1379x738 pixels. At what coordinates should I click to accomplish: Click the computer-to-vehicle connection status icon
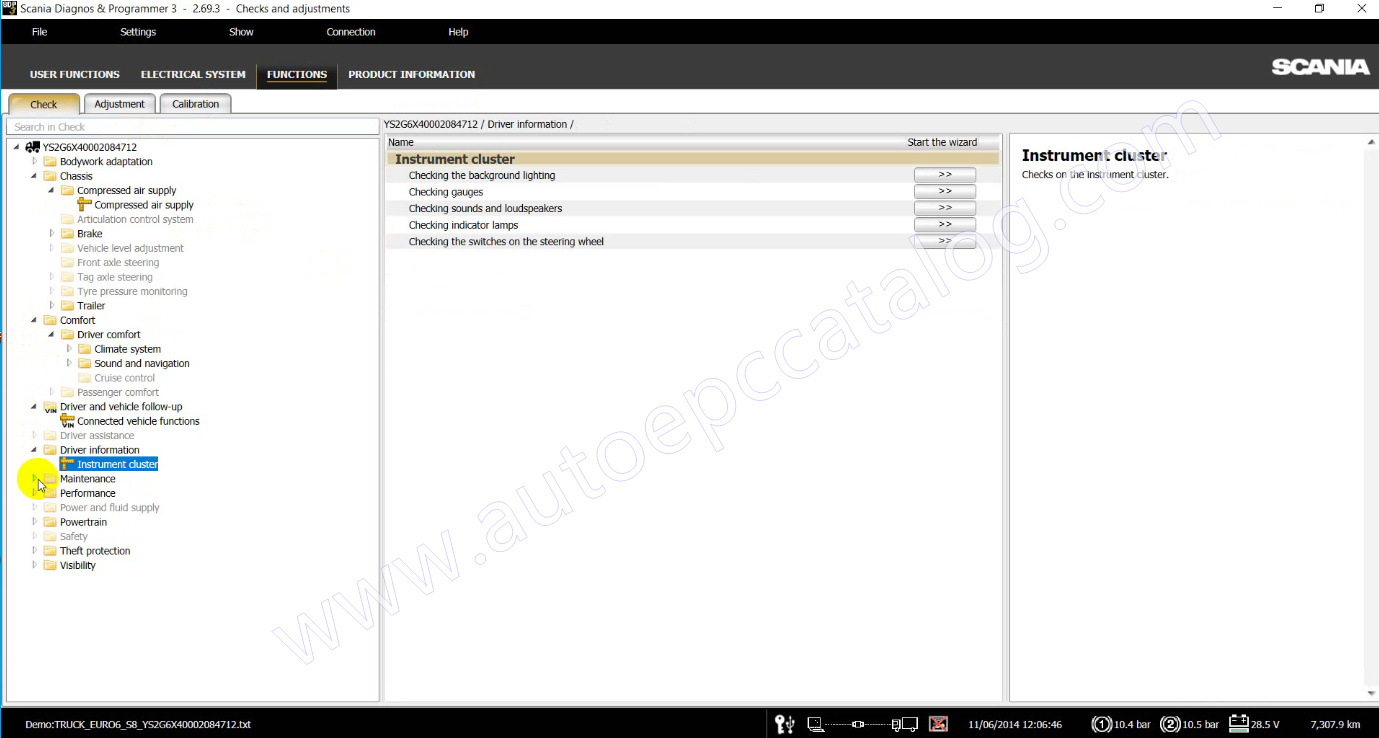coord(862,724)
